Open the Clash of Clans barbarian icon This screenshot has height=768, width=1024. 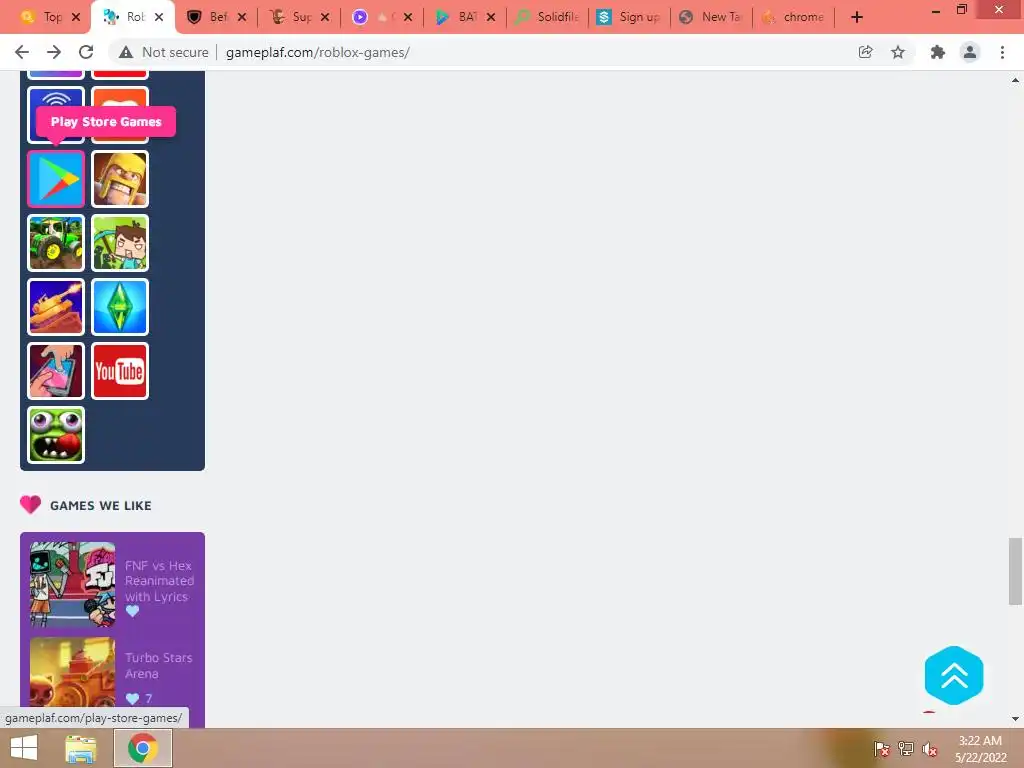coord(120,179)
